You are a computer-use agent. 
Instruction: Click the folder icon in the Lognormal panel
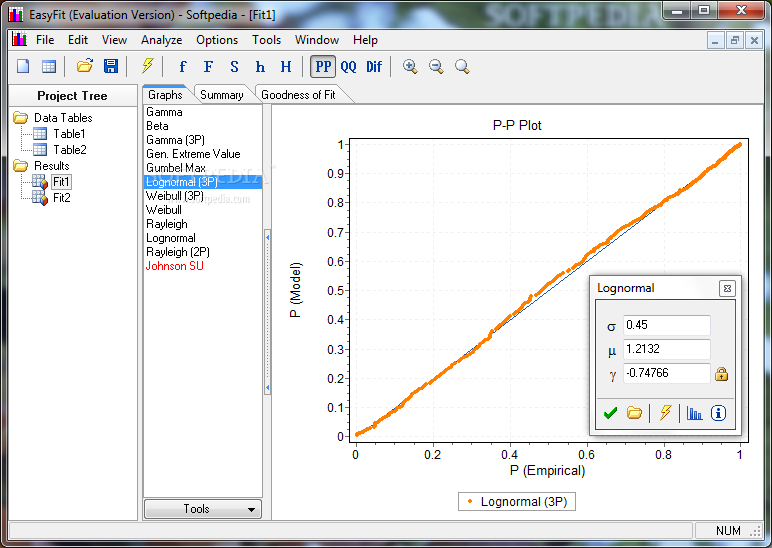[x=634, y=413]
